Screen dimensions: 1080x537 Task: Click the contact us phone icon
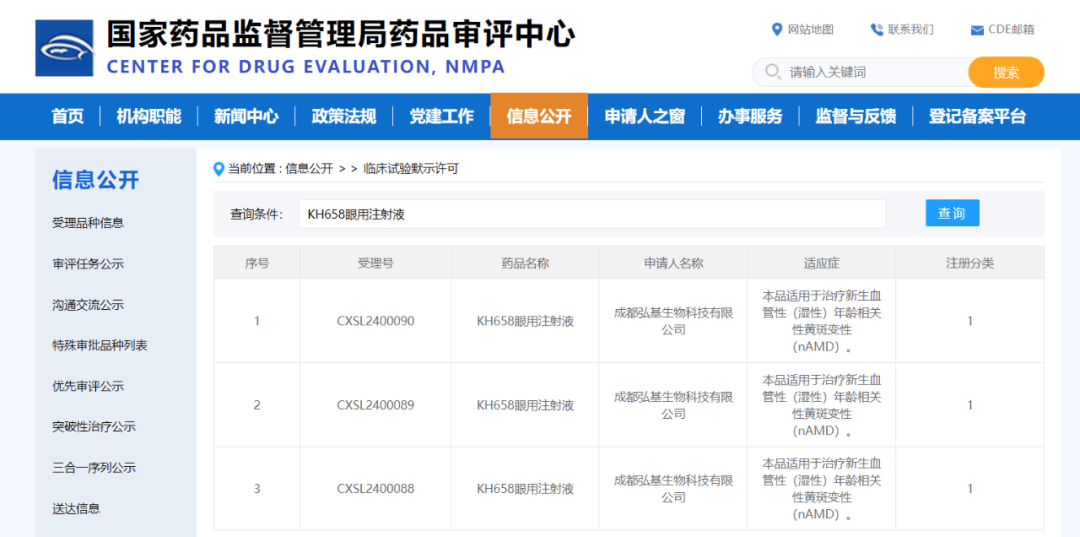(x=876, y=30)
